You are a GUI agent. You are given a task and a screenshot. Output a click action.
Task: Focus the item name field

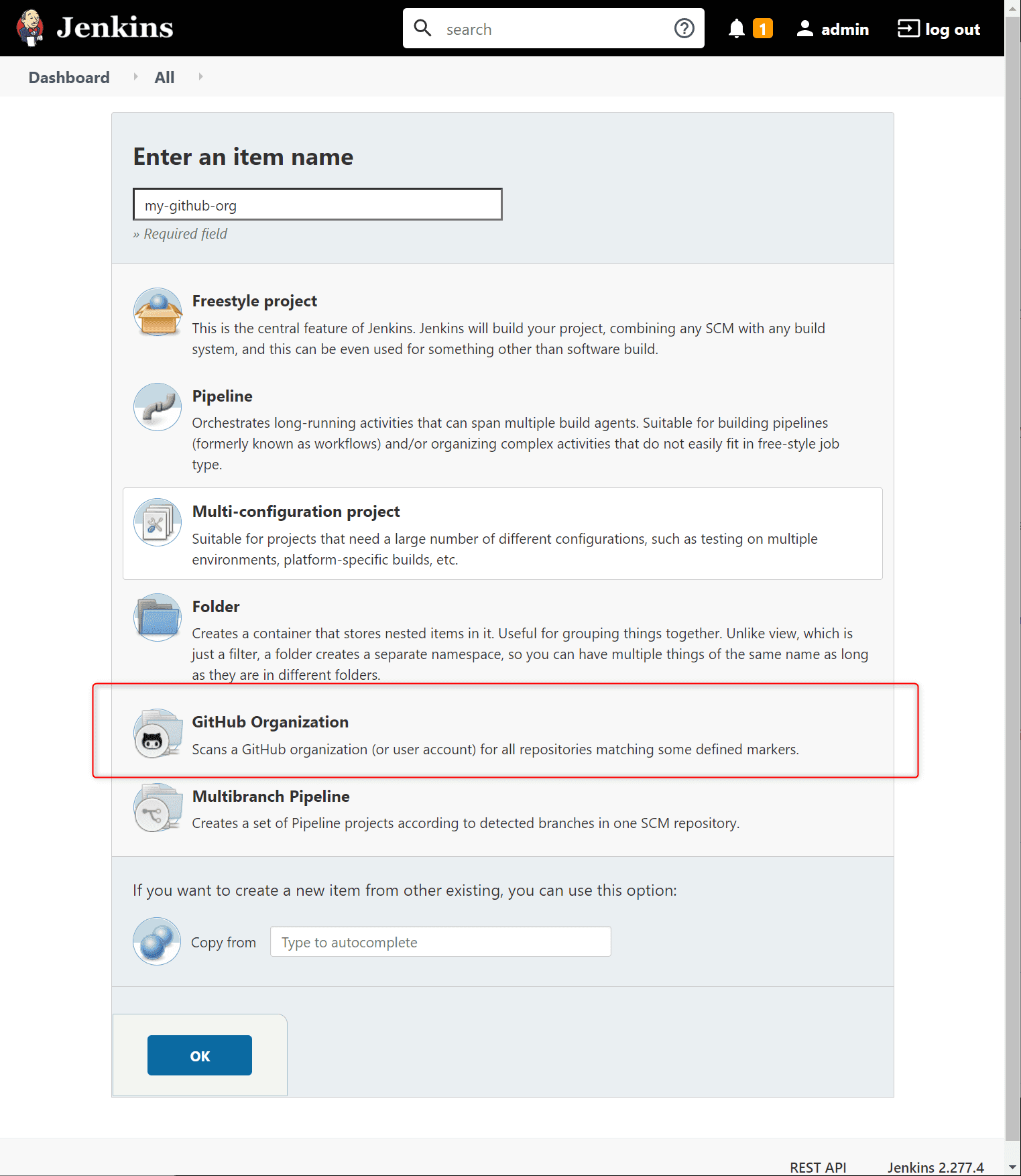pyautogui.click(x=318, y=204)
